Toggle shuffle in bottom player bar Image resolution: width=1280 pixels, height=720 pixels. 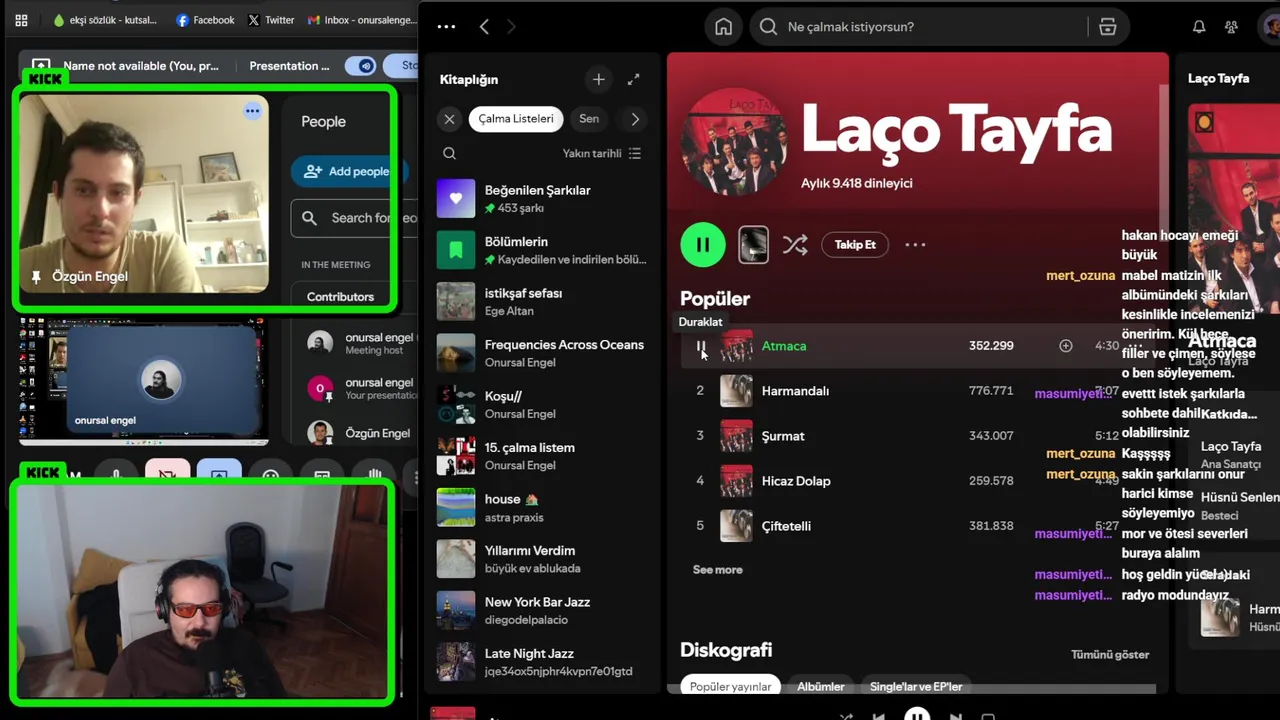click(846, 716)
